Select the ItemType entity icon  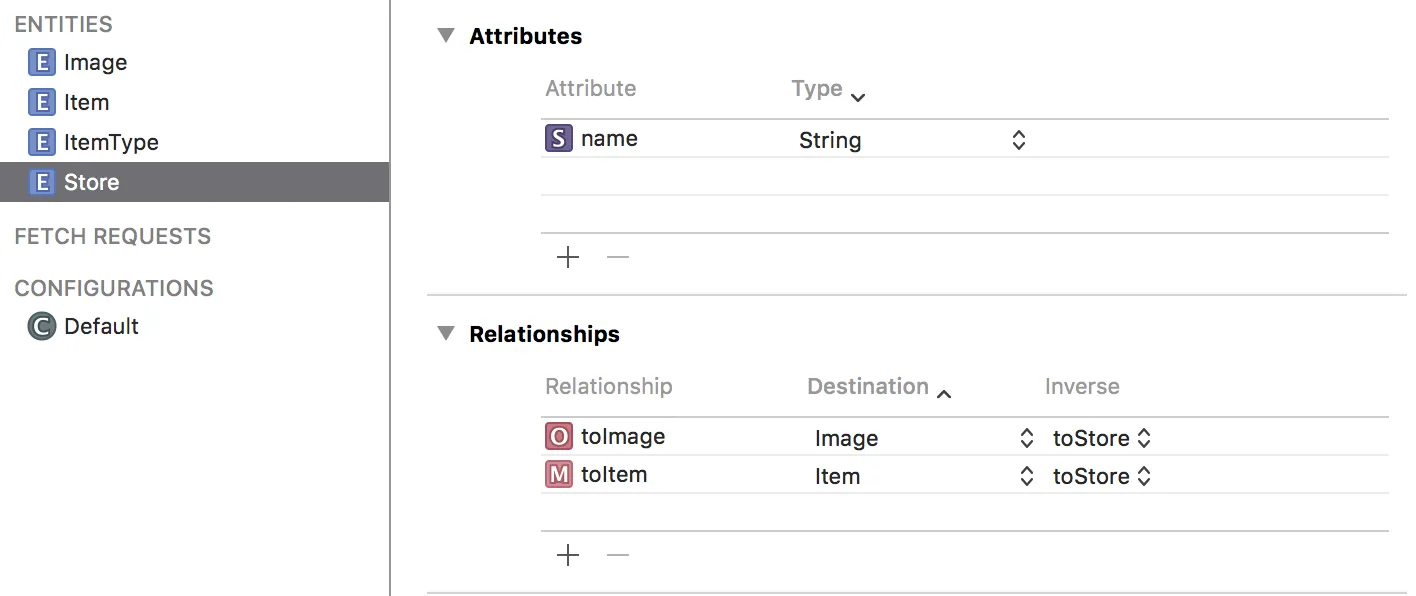[x=41, y=143]
